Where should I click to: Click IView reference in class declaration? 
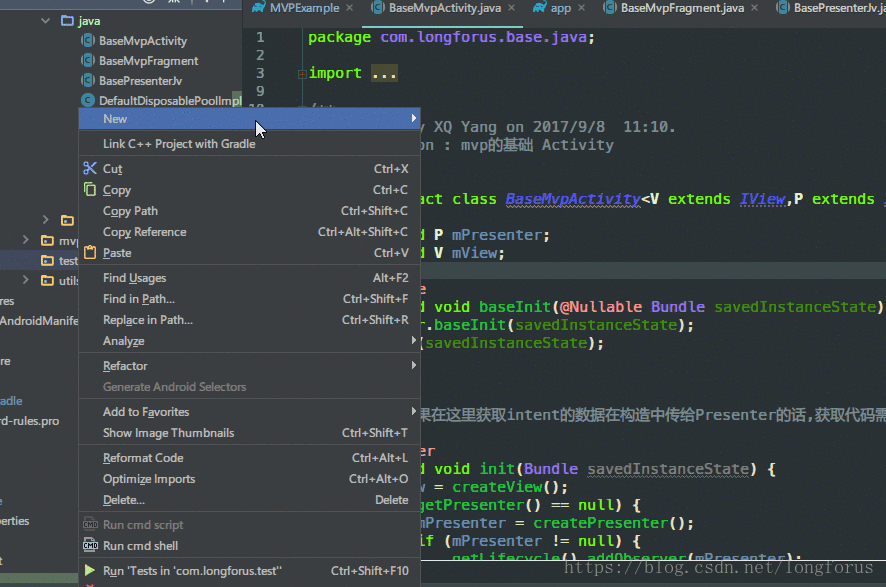[762, 199]
